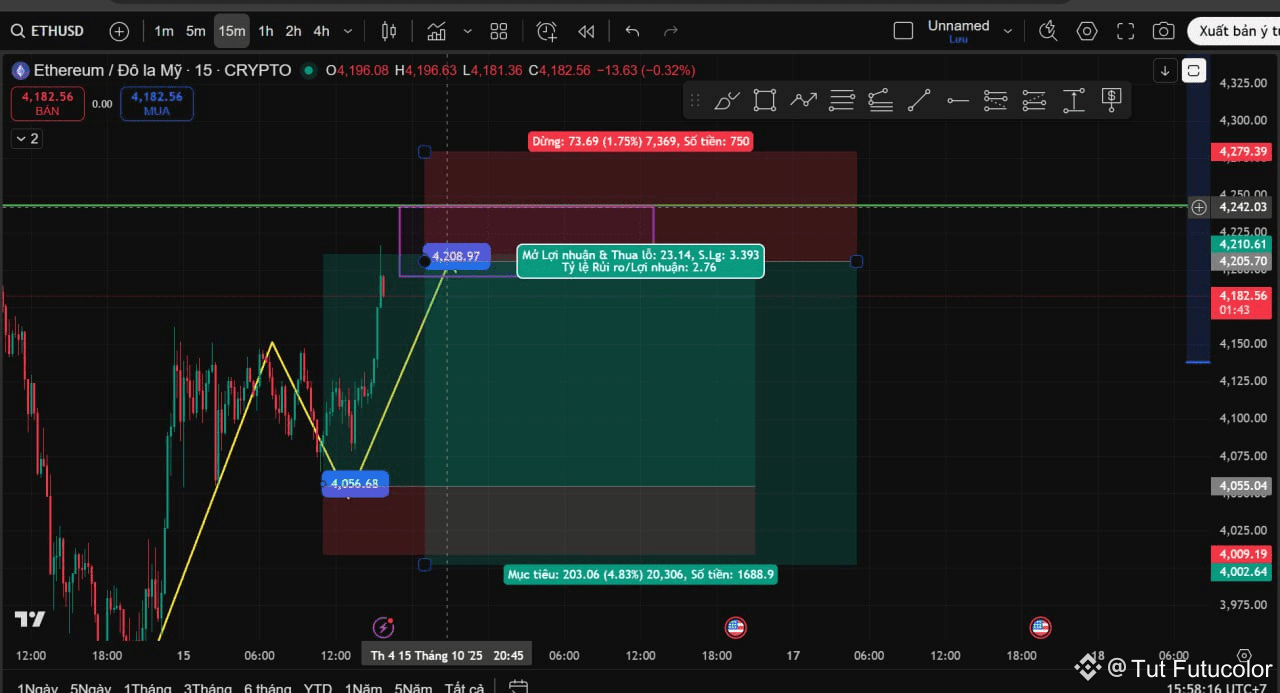Click the green Mục tiêu target label

tap(641, 574)
